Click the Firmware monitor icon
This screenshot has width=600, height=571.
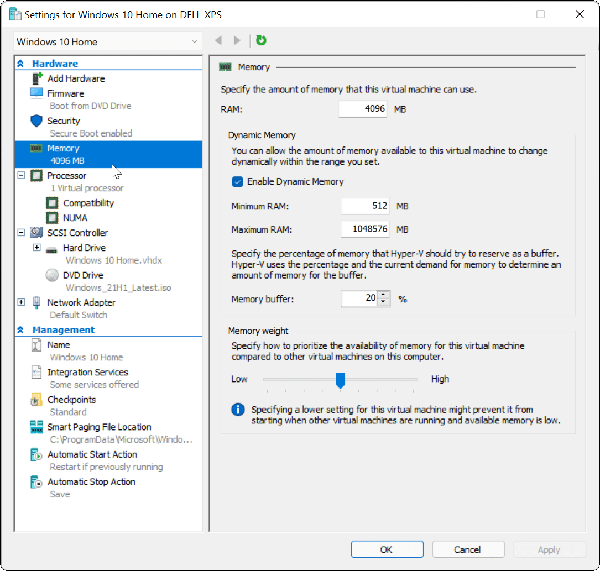tap(36, 93)
